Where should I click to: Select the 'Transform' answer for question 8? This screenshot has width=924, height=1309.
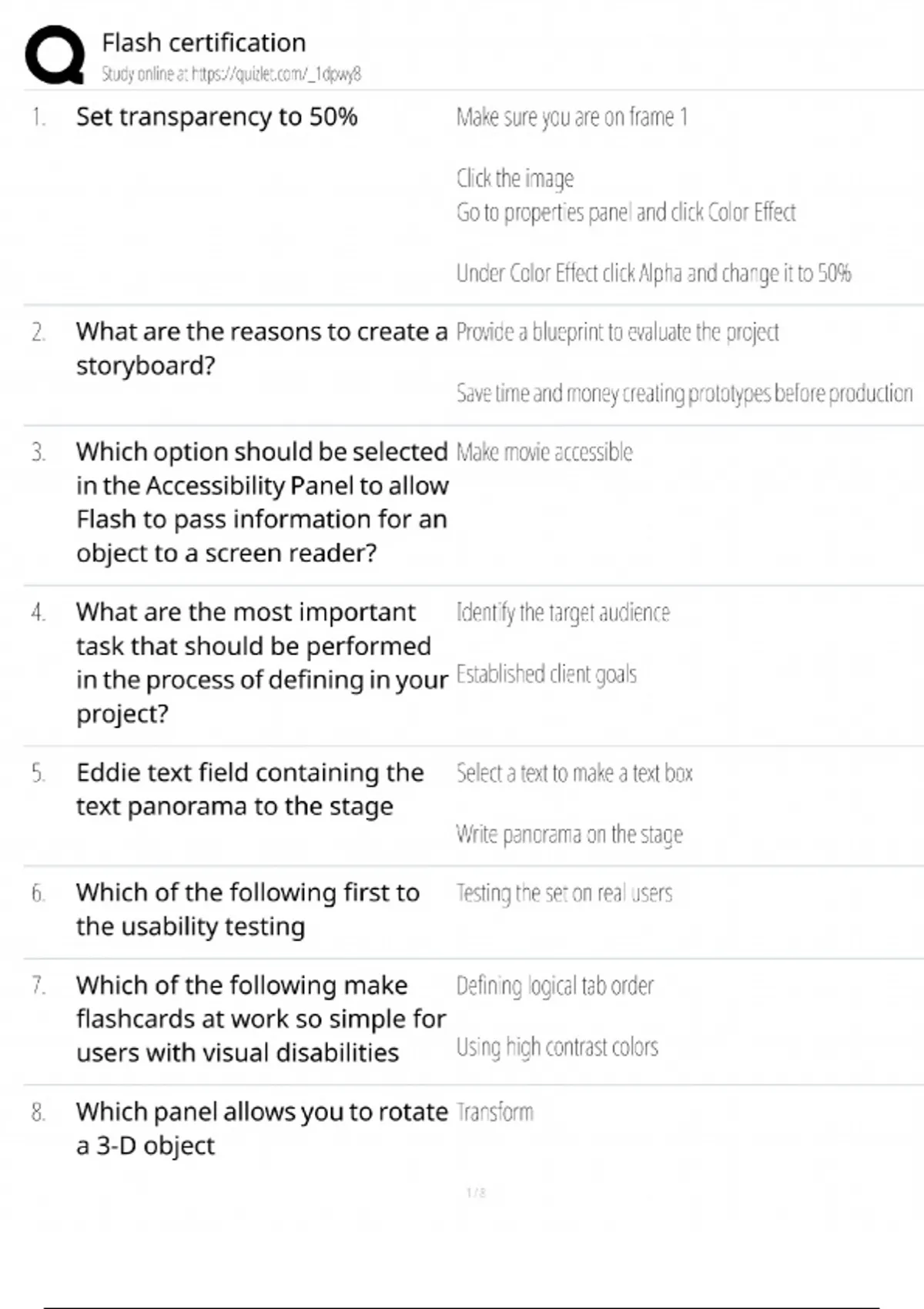(494, 1113)
